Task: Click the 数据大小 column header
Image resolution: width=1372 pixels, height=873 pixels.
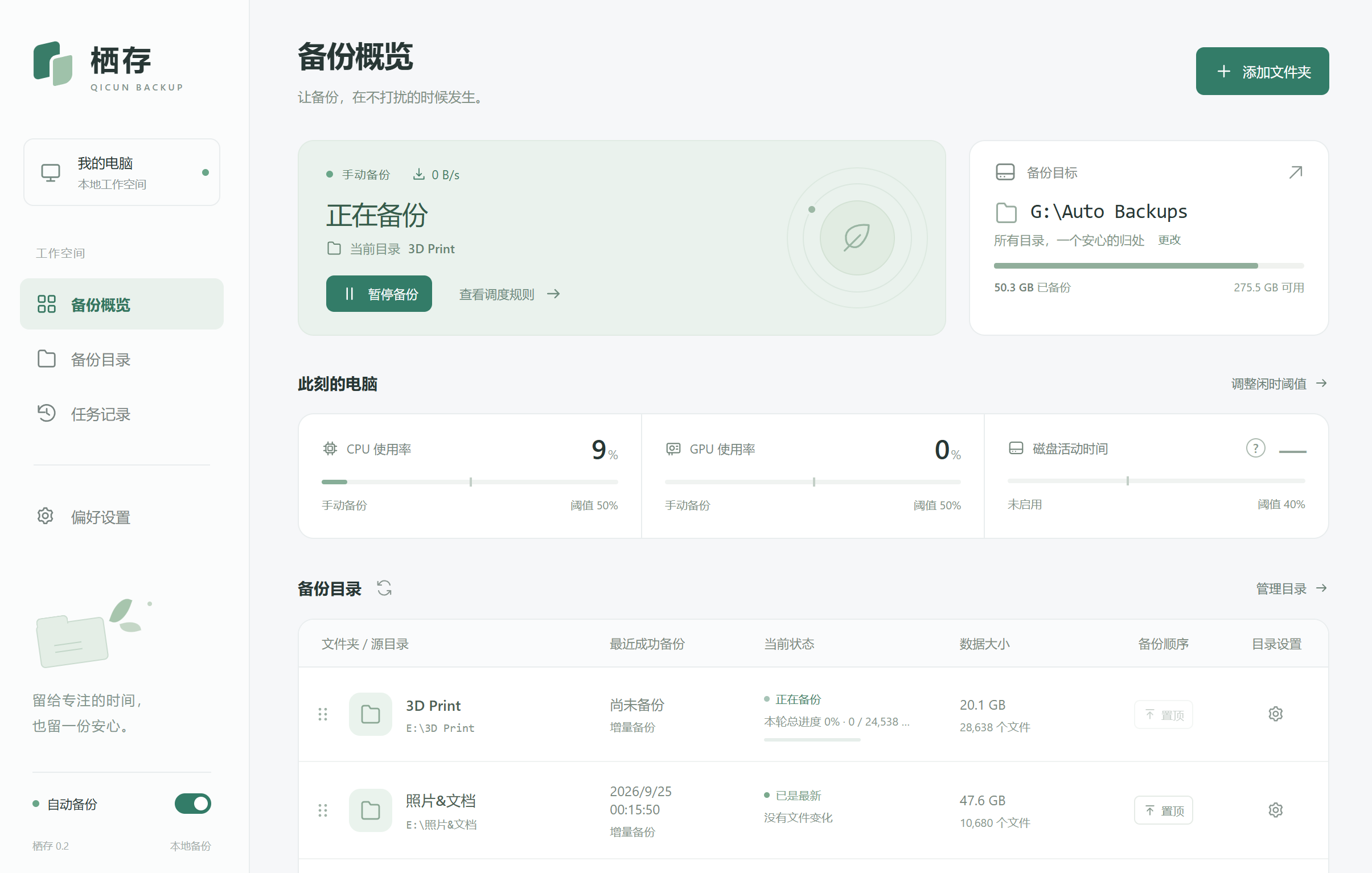Action: [984, 644]
